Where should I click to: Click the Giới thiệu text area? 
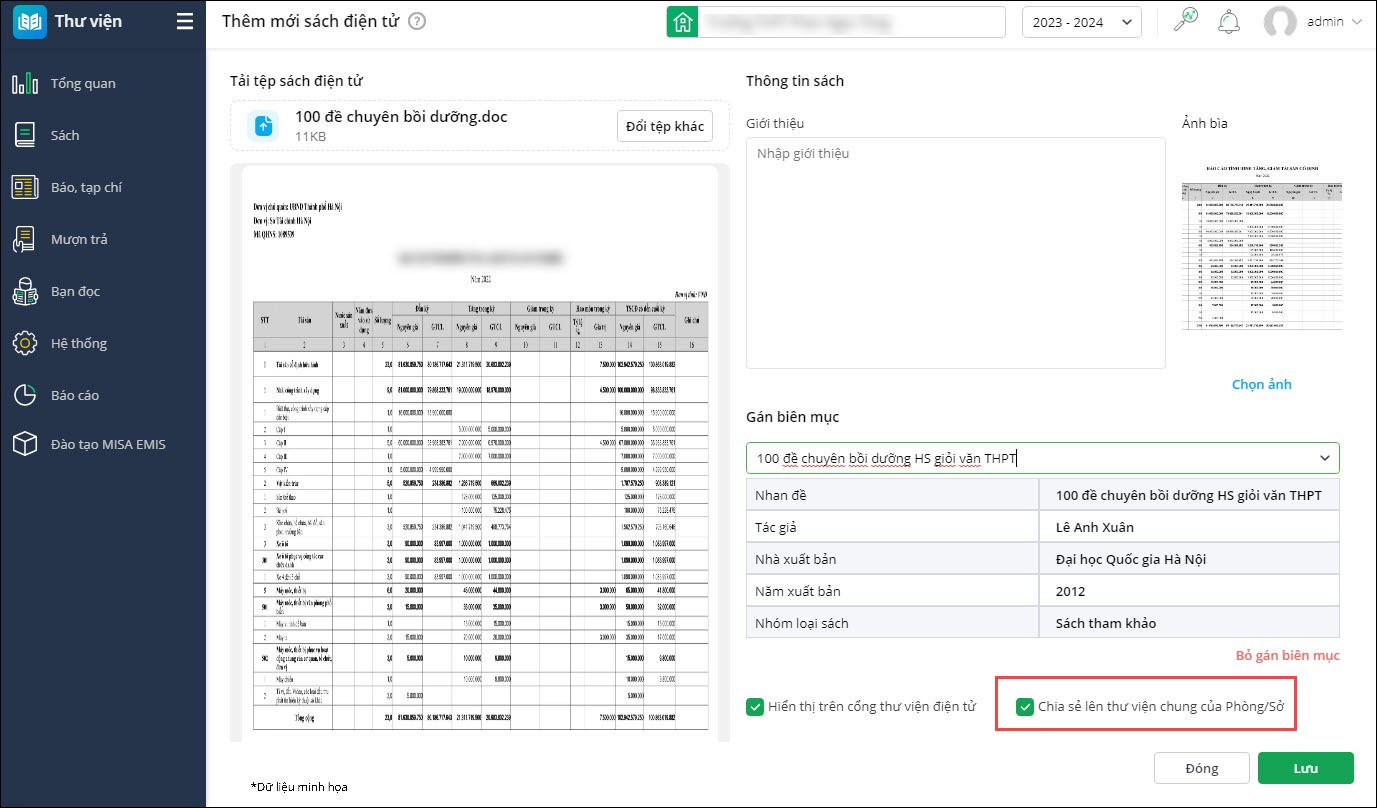955,252
